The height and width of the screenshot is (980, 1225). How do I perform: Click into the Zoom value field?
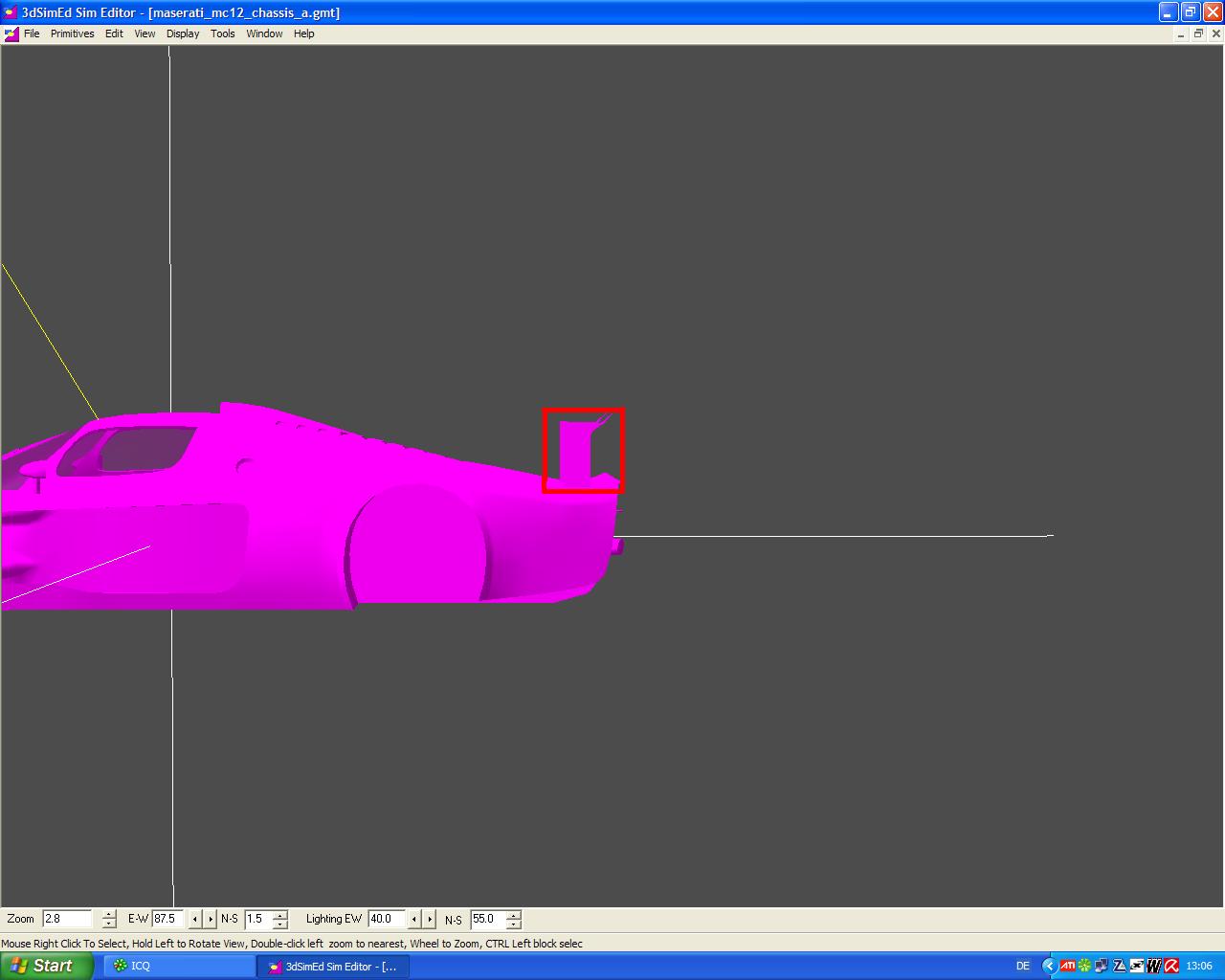click(67, 919)
